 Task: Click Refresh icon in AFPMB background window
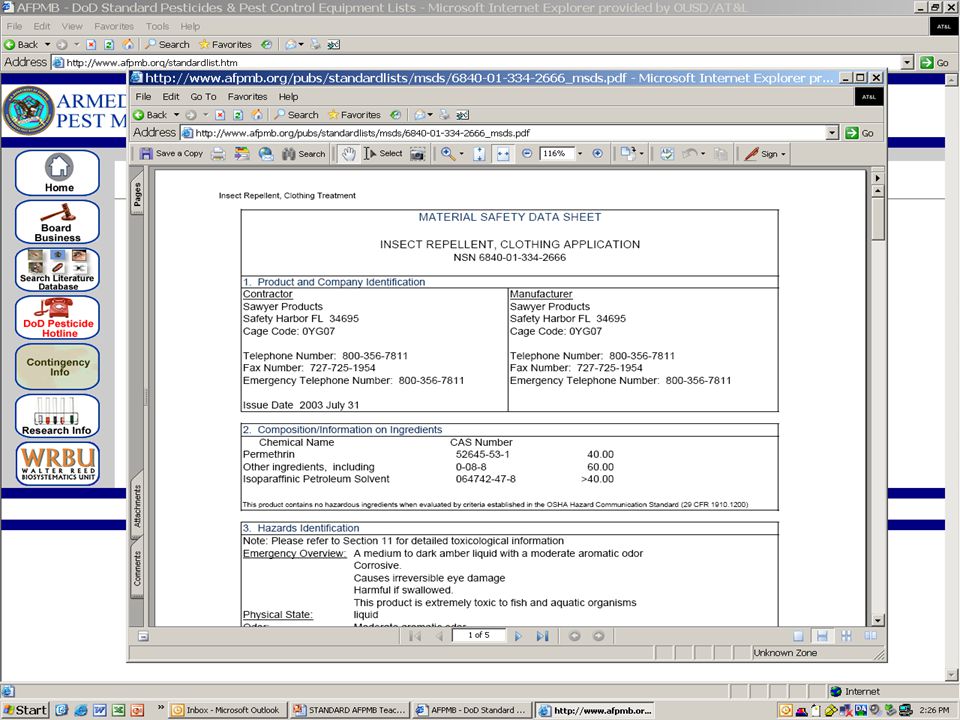pyautogui.click(x=109, y=44)
